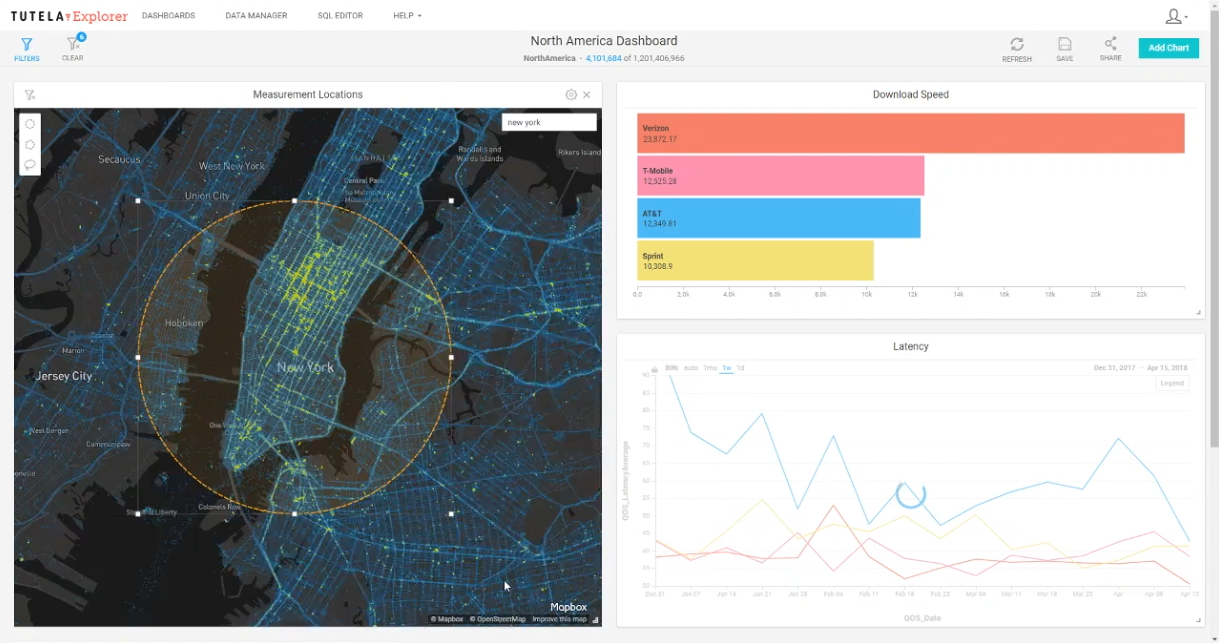Clear the Measurement Locations chart filter
The image size is (1219, 643).
30,95
